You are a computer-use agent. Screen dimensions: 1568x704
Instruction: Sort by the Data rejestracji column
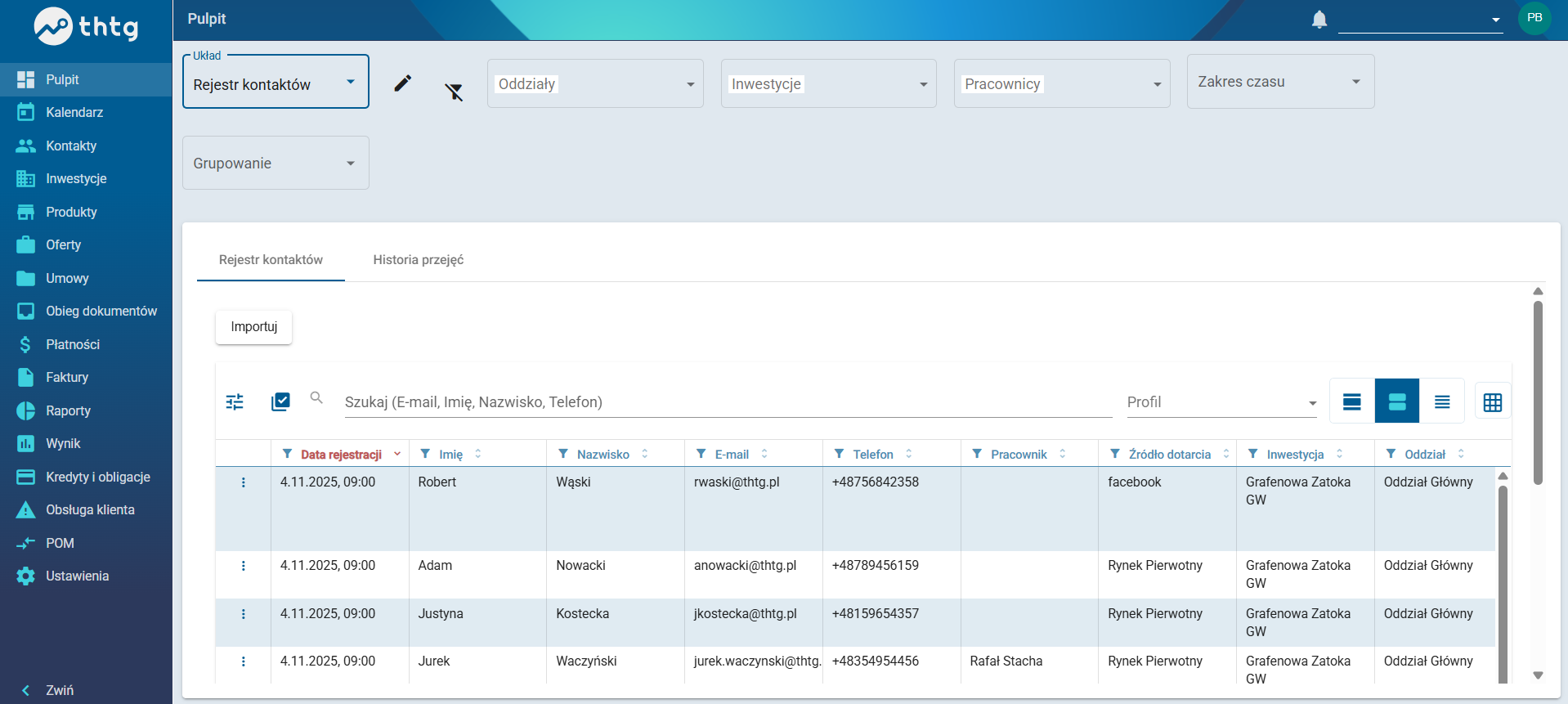point(341,455)
